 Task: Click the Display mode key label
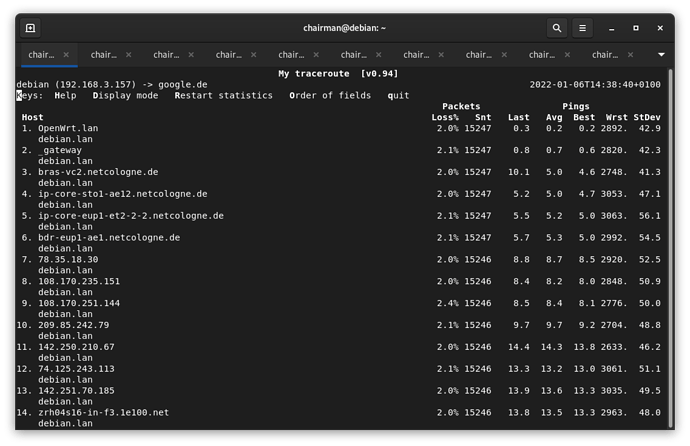(x=125, y=95)
